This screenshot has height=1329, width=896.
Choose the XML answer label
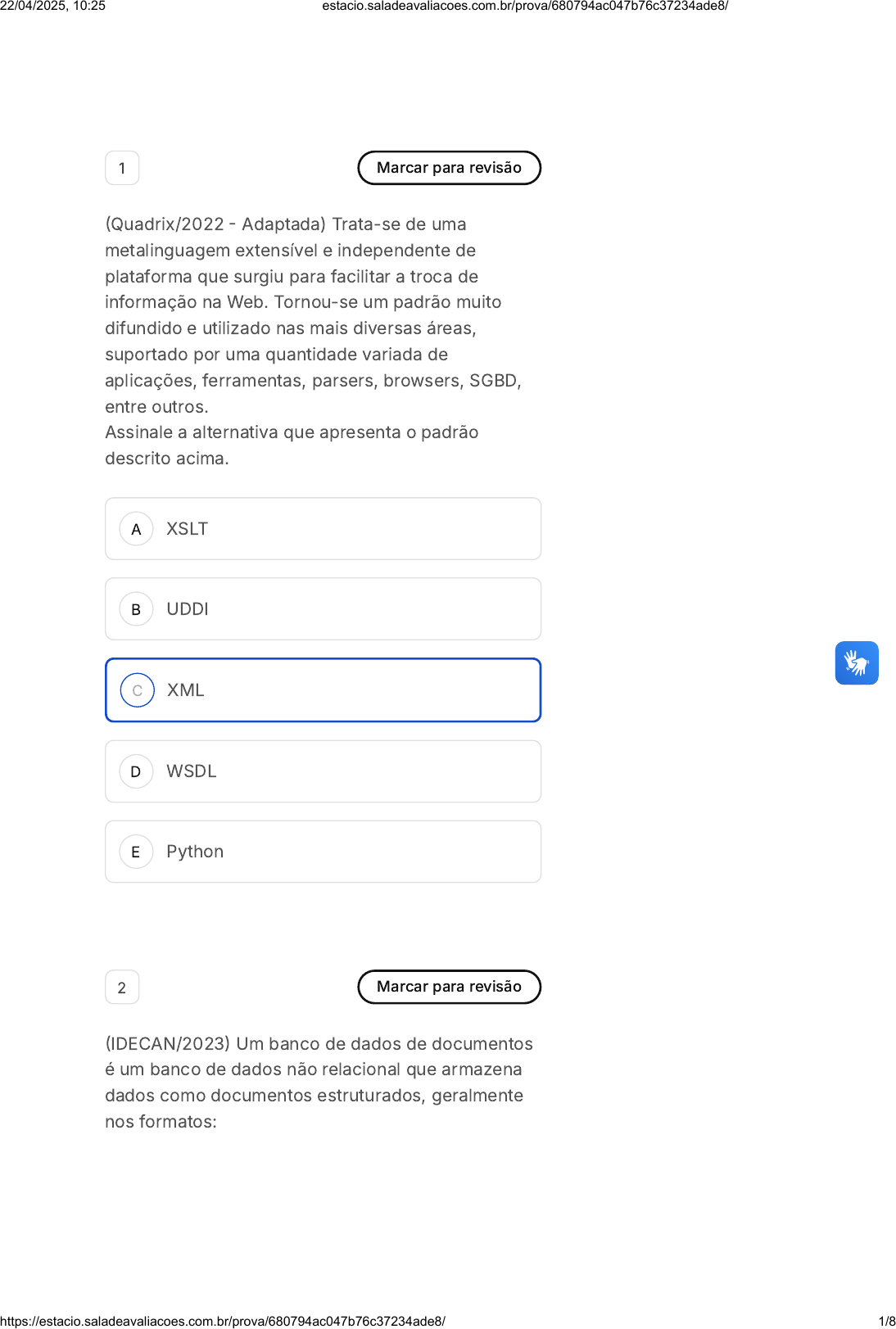point(186,690)
